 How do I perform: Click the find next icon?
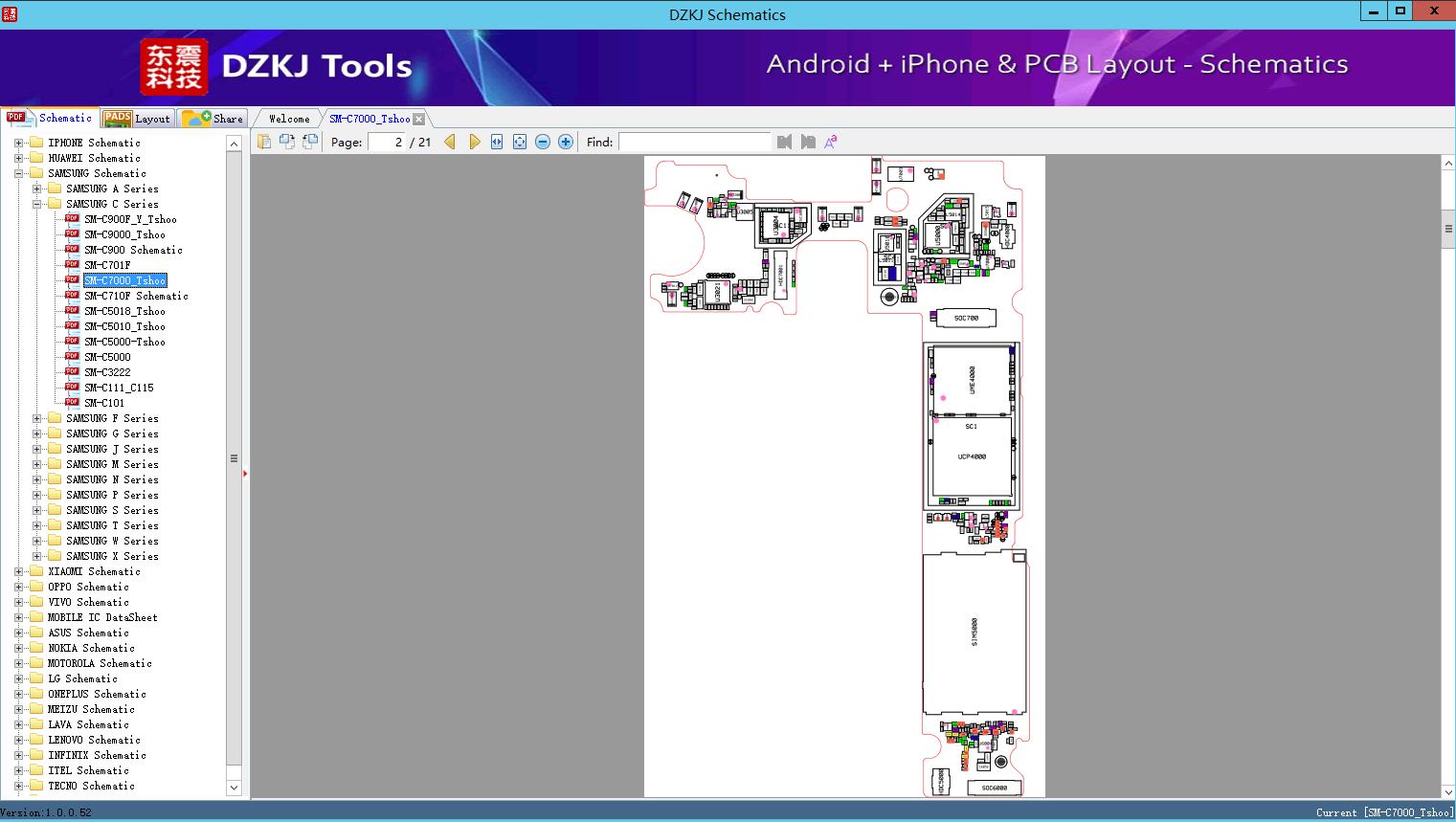tap(808, 142)
